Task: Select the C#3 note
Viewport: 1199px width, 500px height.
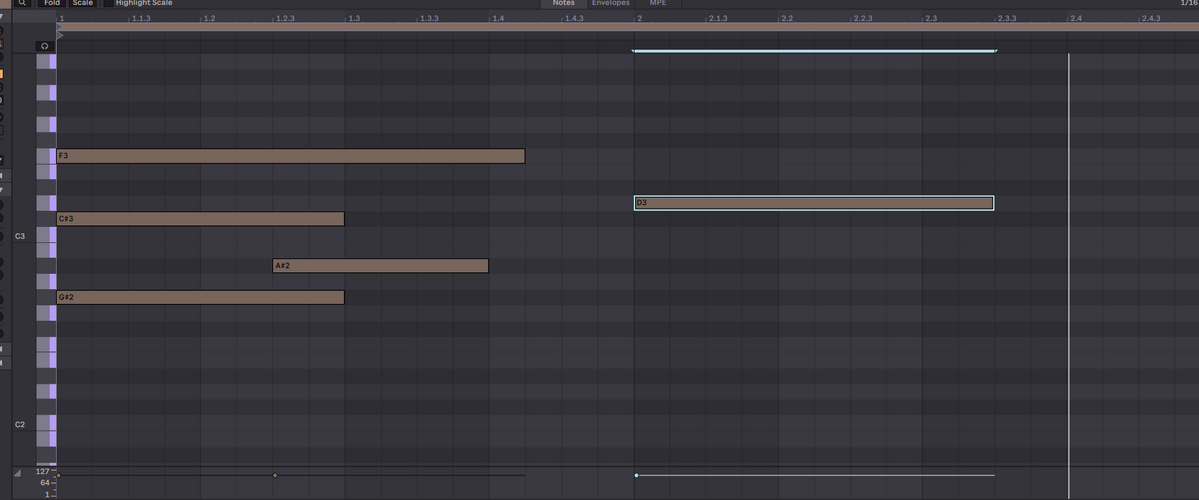Action: 200,219
